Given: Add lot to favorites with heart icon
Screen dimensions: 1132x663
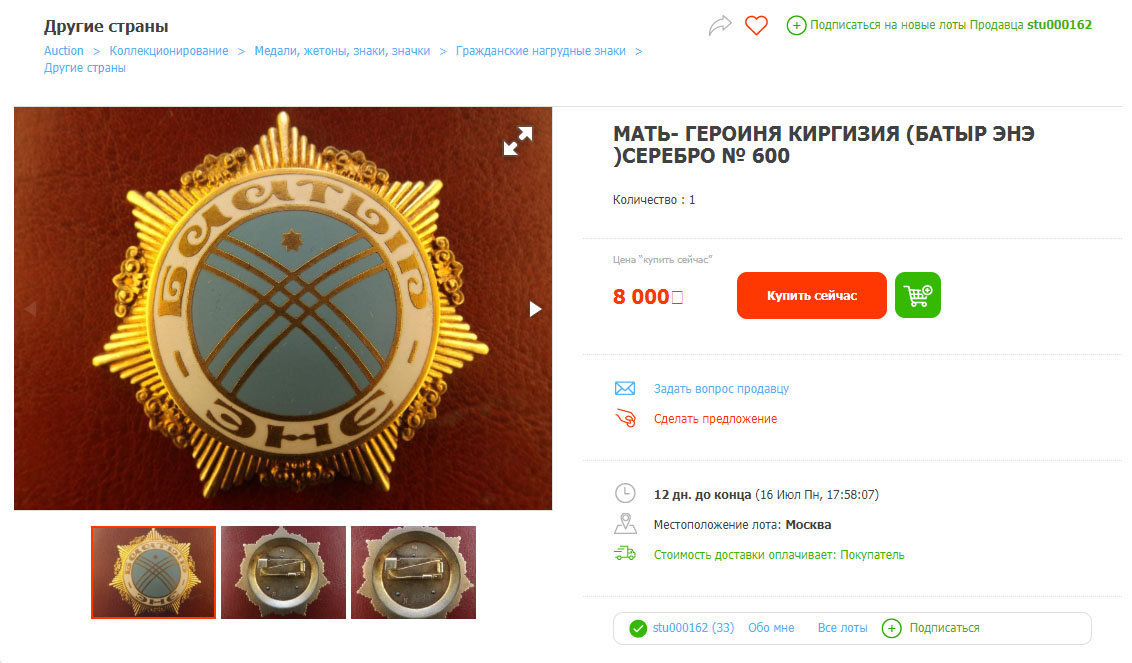Looking at the screenshot, I should click(x=756, y=25).
